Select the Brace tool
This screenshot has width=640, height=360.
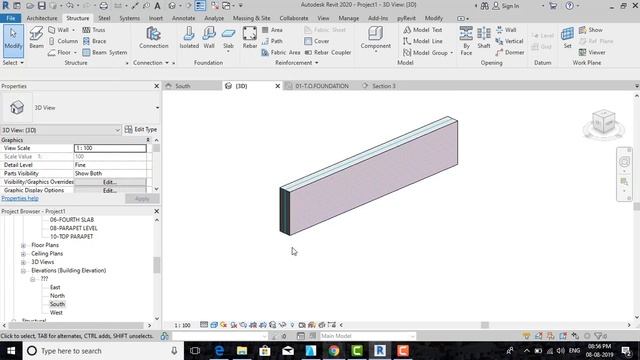(x=95, y=41)
